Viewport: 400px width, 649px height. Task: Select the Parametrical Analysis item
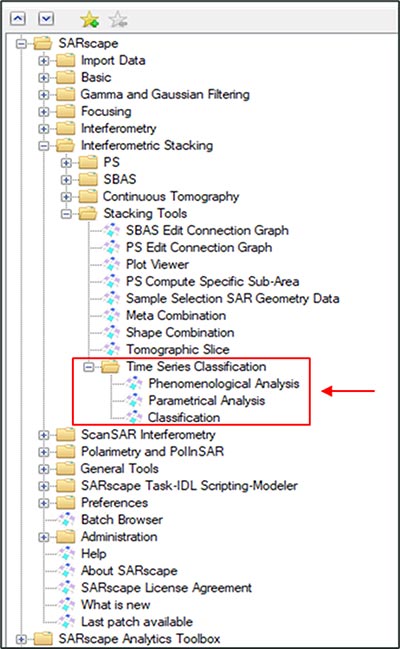[x=207, y=400]
